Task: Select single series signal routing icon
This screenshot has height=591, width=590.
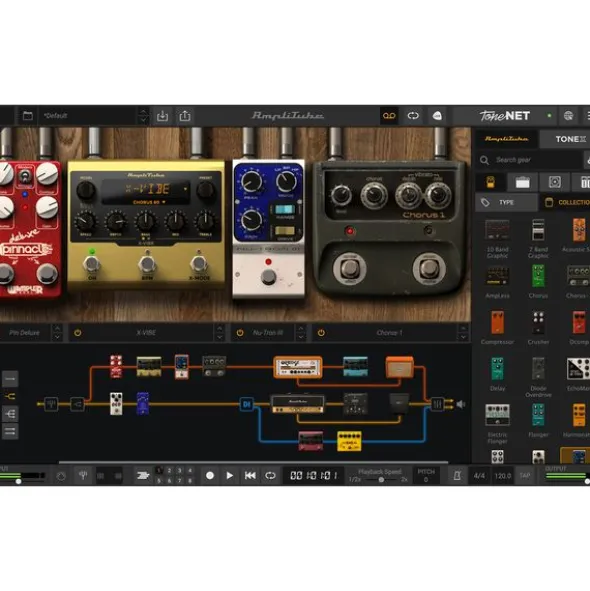Action: click(10, 379)
